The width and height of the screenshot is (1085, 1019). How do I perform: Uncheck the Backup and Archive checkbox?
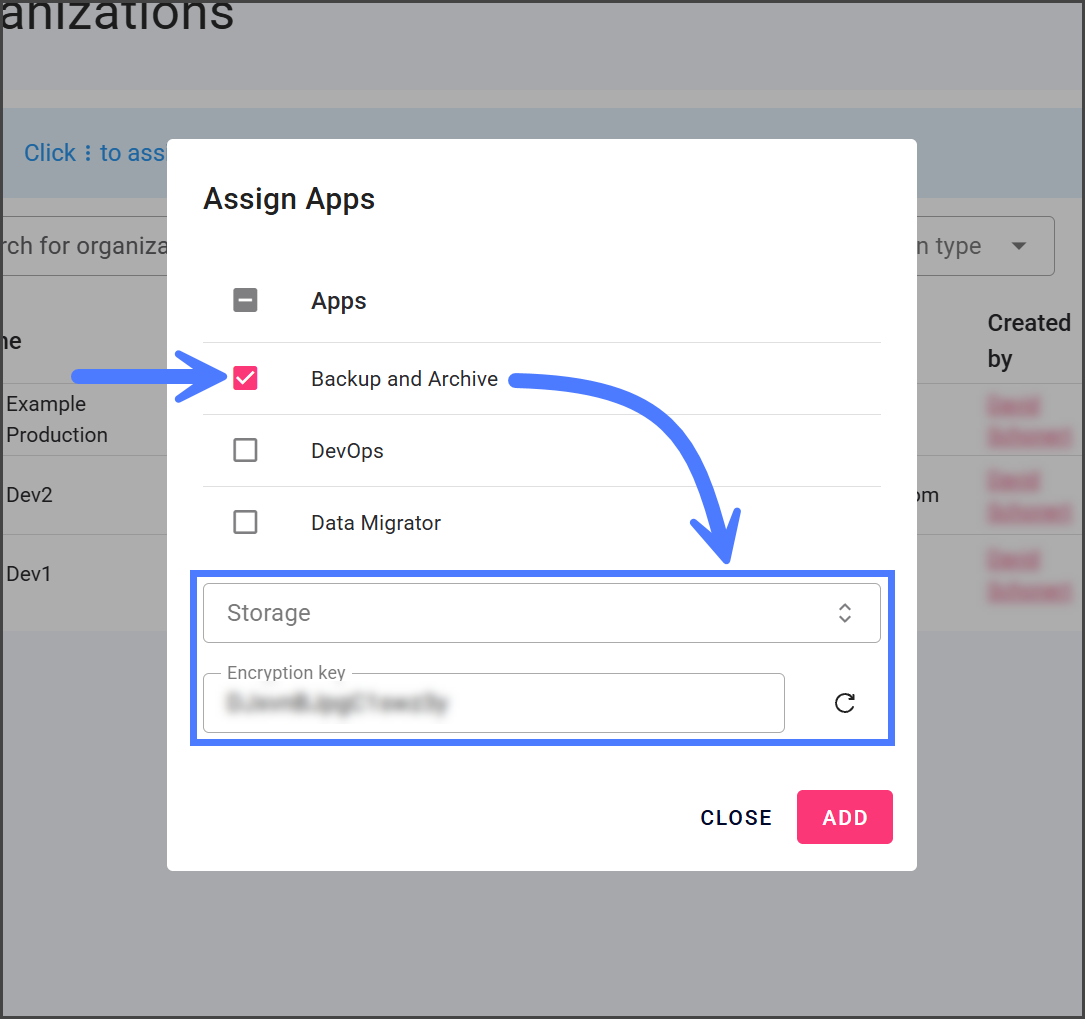(x=245, y=378)
